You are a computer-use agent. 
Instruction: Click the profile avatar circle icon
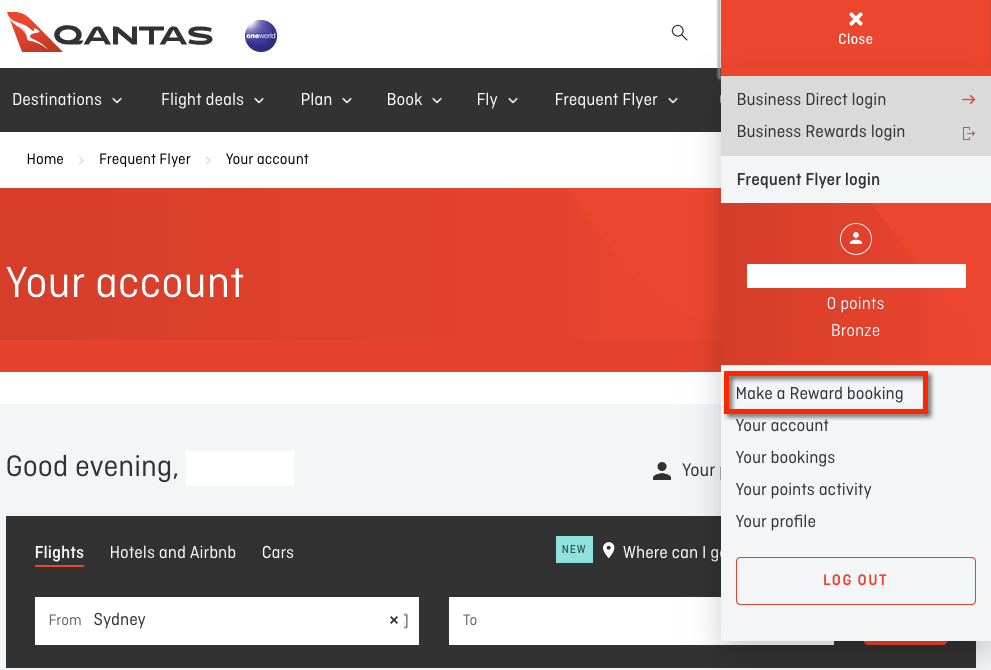pyautogui.click(x=856, y=239)
